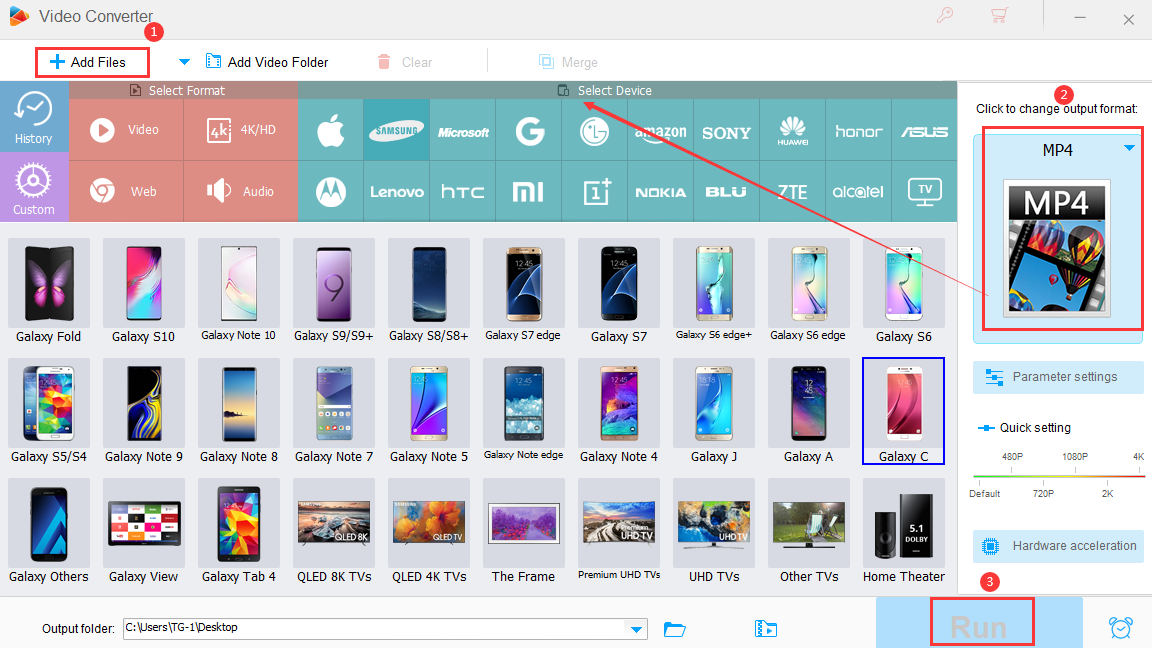Choose the Amazon device brand
This screenshot has height=648, width=1152.
(x=660, y=130)
